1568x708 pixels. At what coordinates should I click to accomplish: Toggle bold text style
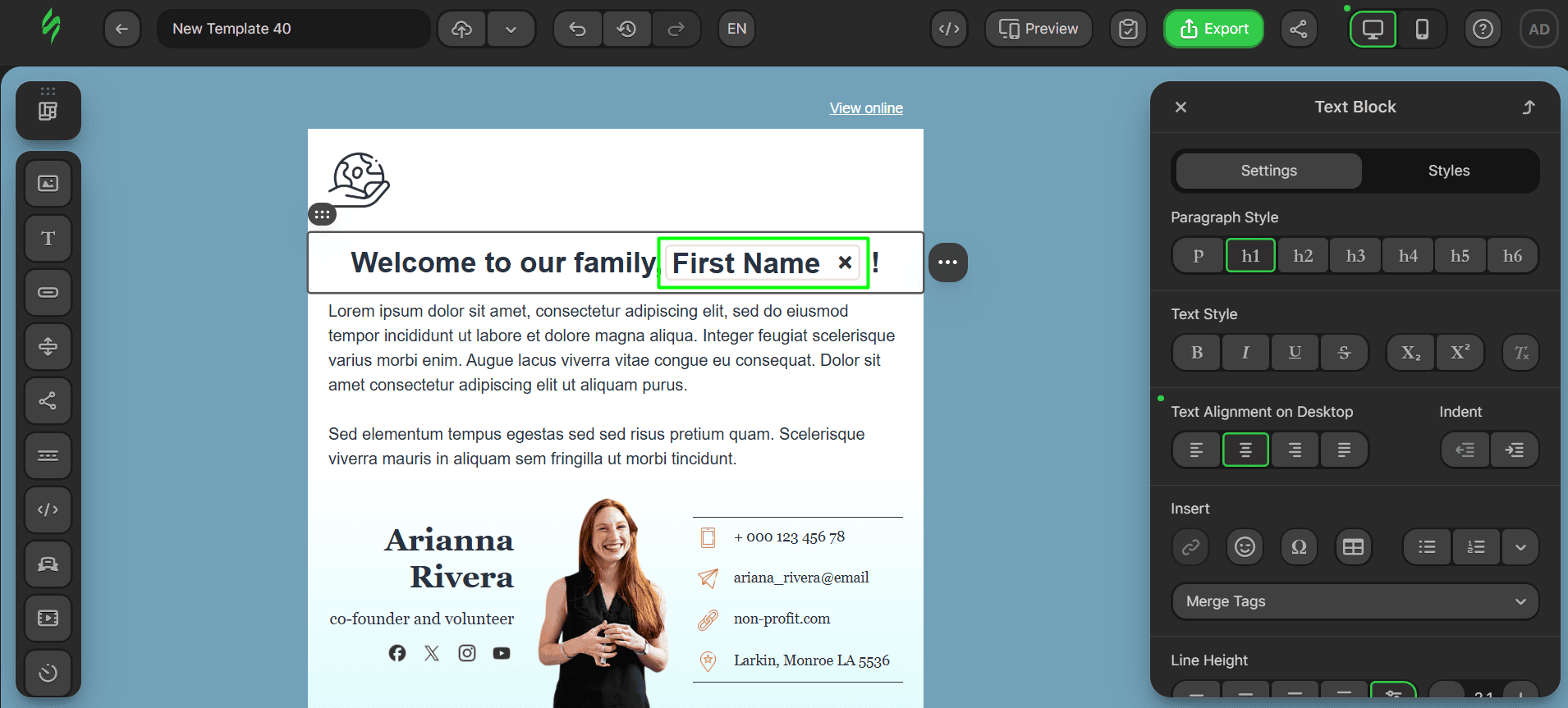coord(1197,353)
